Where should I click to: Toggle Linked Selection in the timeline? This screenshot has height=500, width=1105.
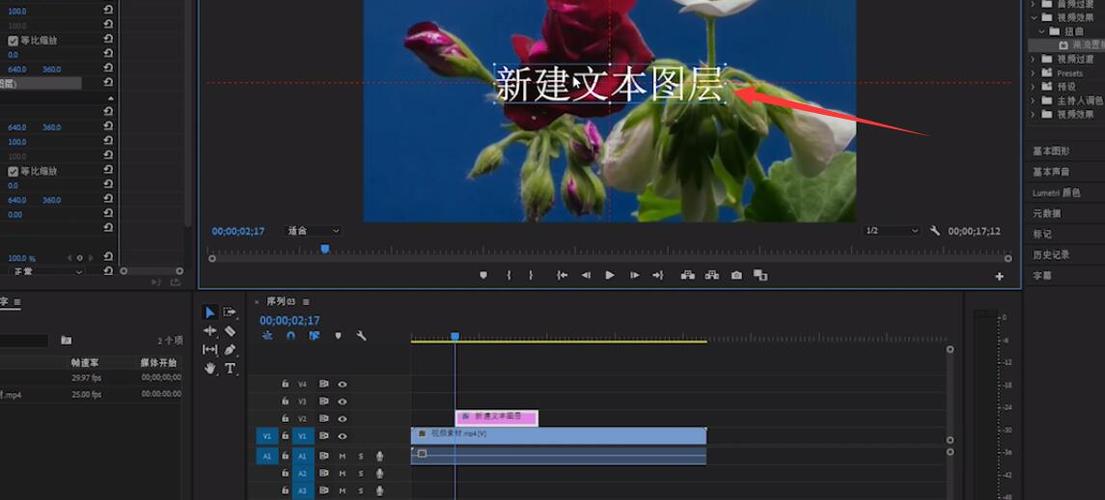pos(314,336)
